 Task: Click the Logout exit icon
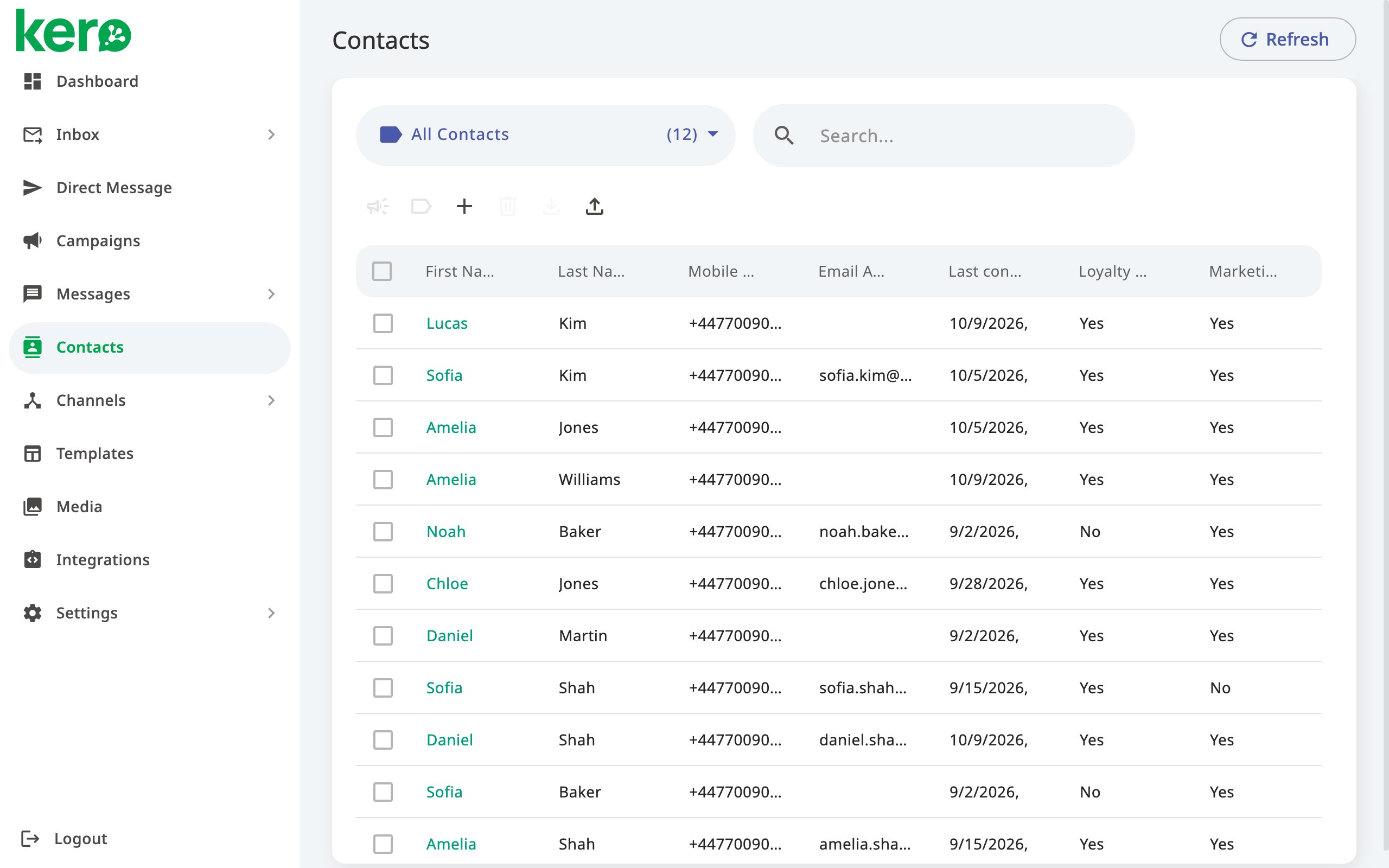pos(30,839)
